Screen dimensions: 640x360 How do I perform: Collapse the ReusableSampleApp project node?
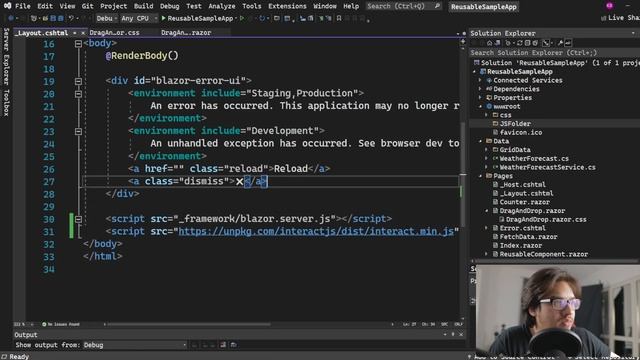click(475, 72)
